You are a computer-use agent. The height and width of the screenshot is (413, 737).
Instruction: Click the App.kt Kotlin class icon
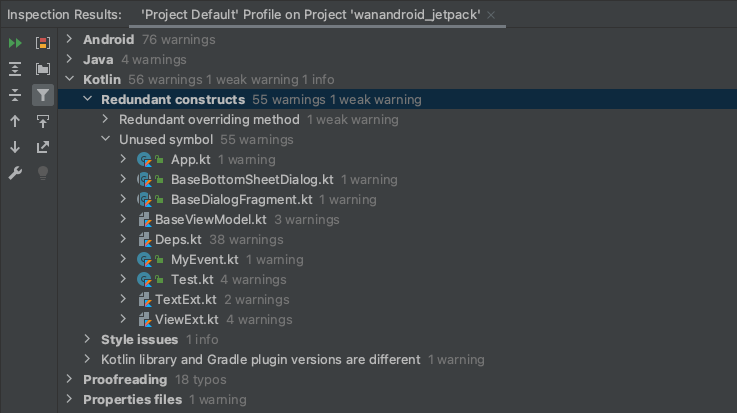[144, 160]
